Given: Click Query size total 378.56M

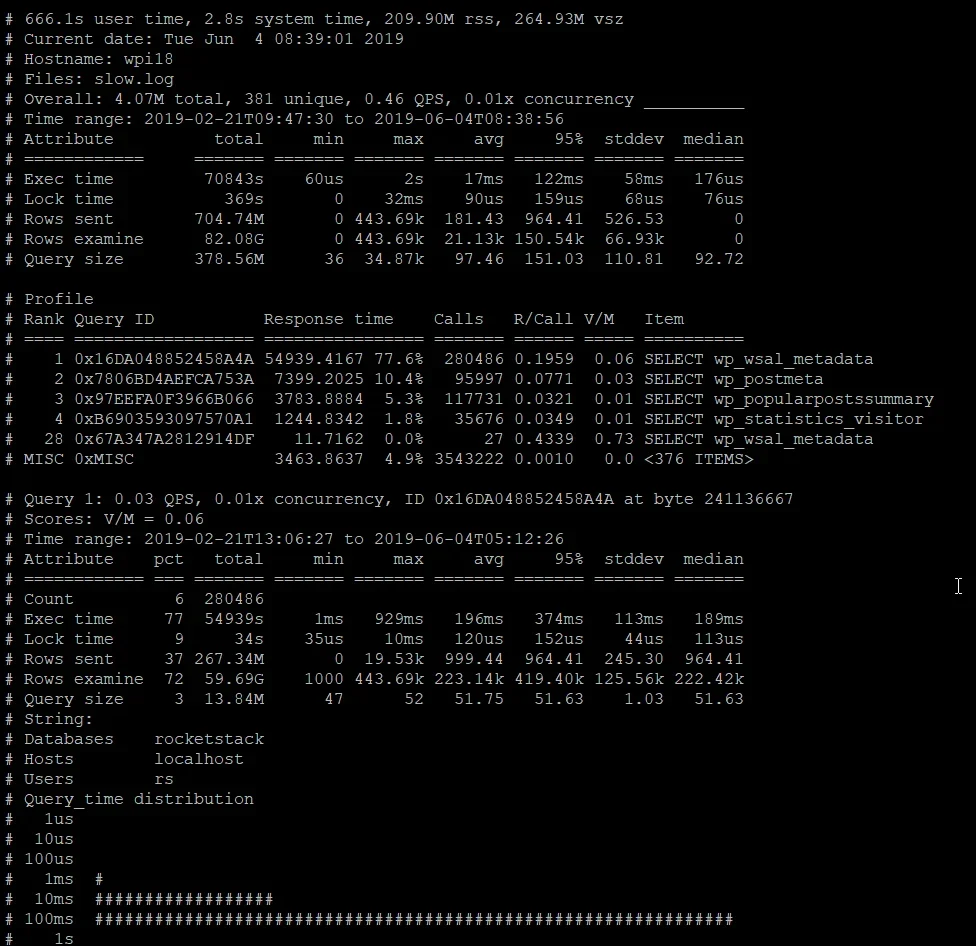Looking at the screenshot, I should point(229,259).
